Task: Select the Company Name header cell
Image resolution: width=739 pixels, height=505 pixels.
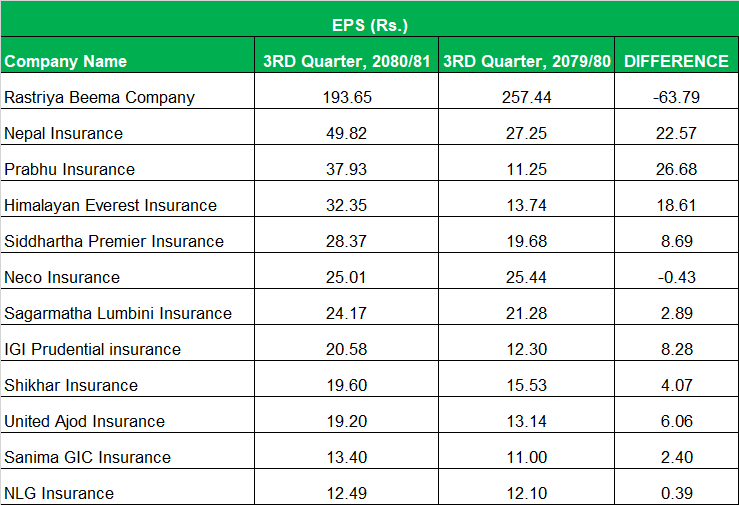Action: tap(66, 61)
